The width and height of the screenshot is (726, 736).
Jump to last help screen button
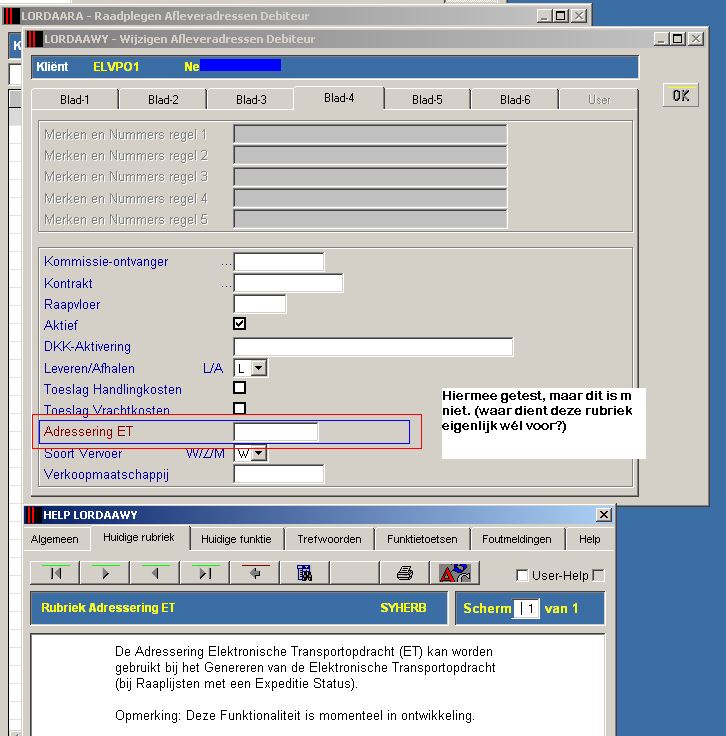pyautogui.click(x=205, y=573)
